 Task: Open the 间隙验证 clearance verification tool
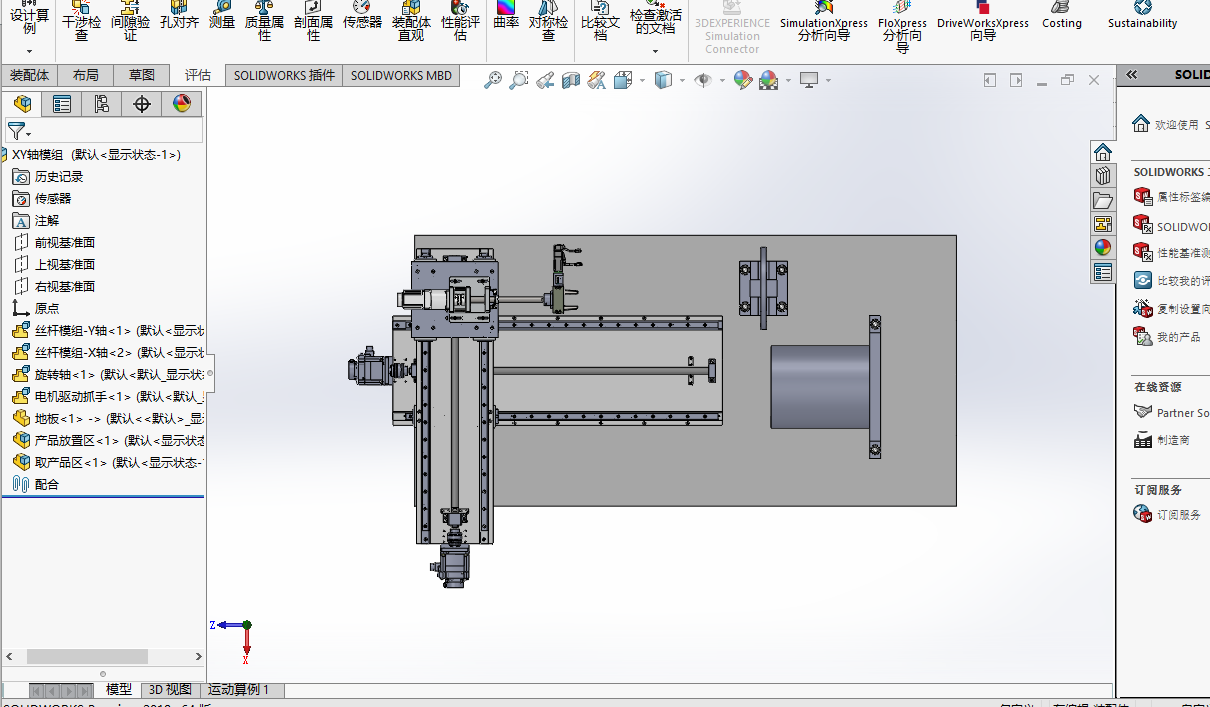130,22
